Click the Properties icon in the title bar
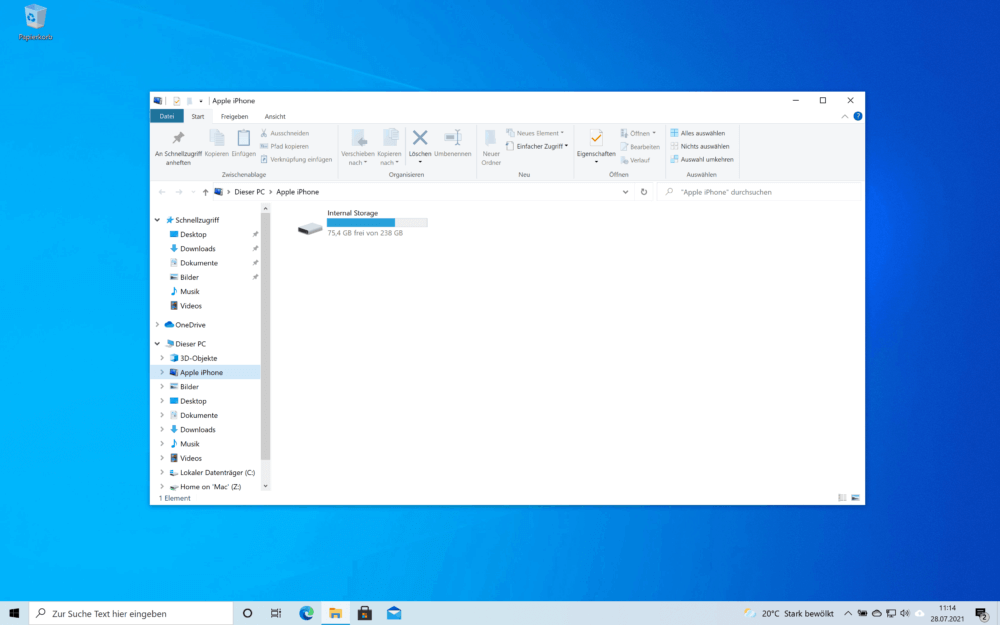Image resolution: width=1000 pixels, height=625 pixels. pos(177,101)
